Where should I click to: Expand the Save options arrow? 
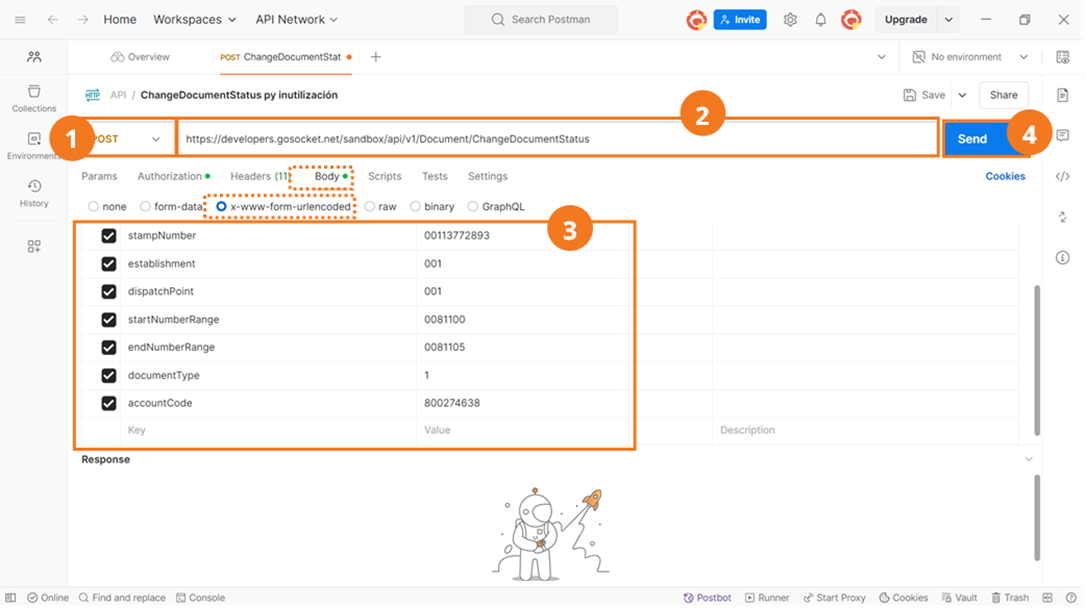(962, 95)
